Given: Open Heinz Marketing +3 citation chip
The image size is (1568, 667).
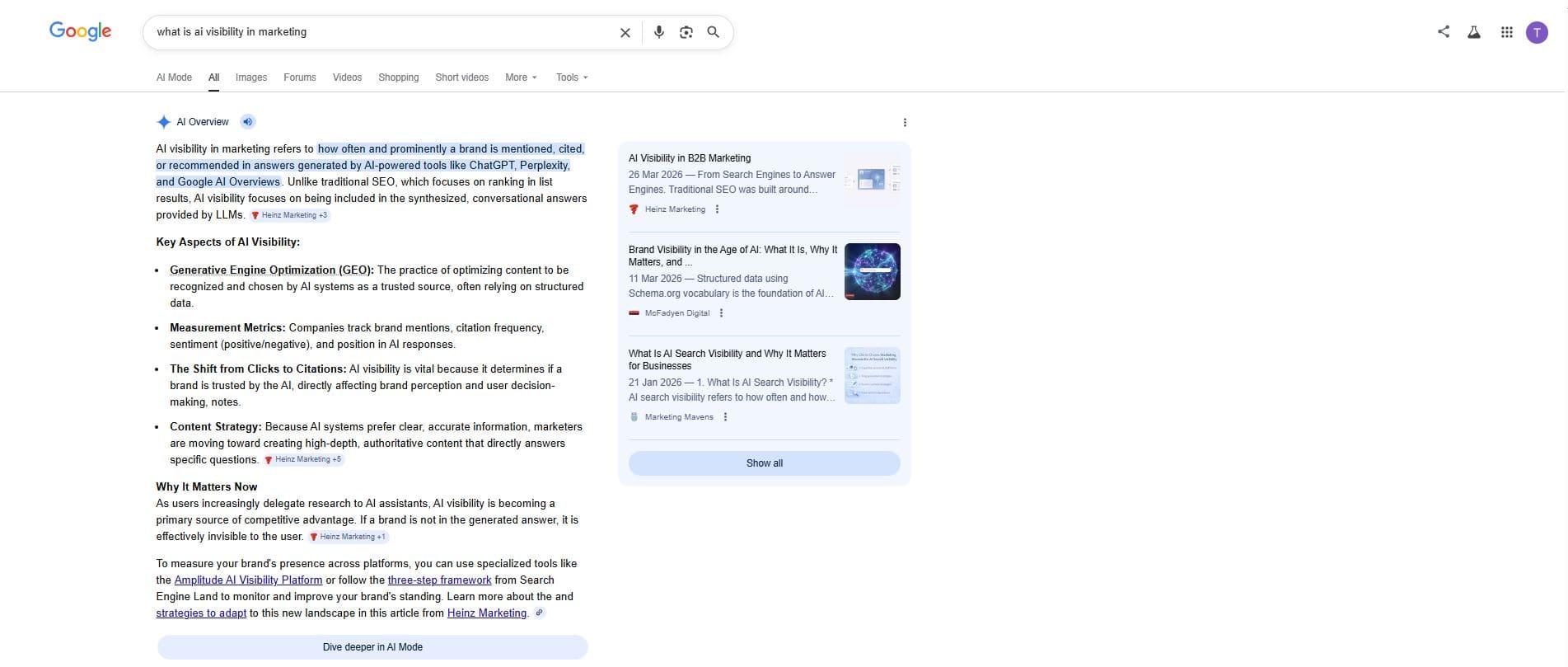Looking at the screenshot, I should click(x=289, y=215).
